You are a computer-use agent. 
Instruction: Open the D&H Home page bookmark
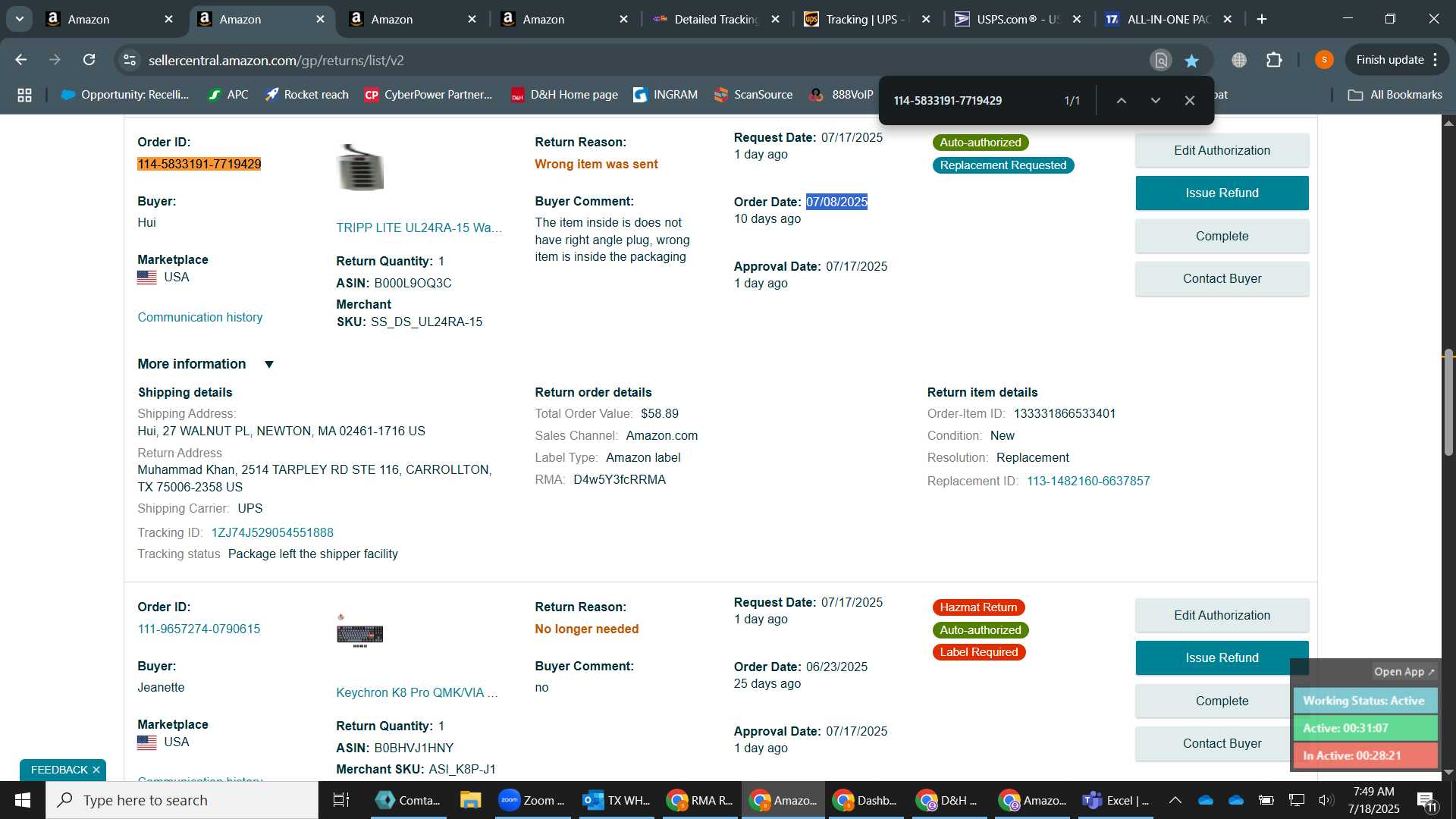click(565, 95)
